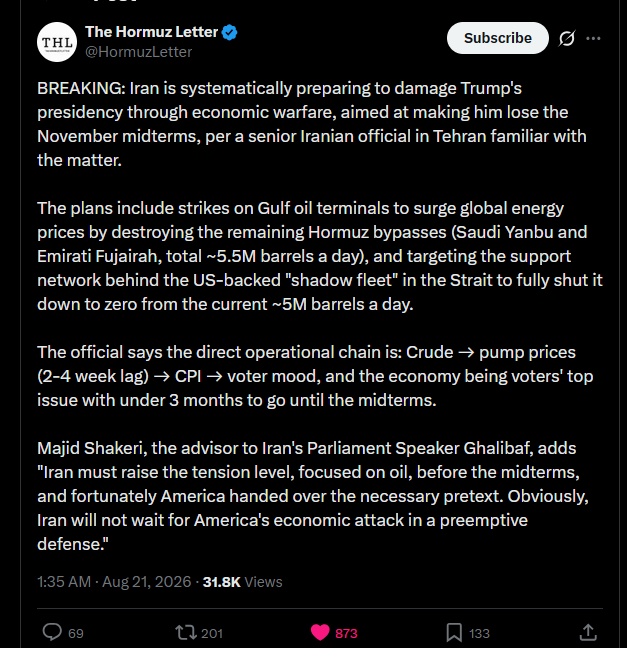627x648 pixels.
Task: Open the three-dot more options menu
Action: click(593, 38)
